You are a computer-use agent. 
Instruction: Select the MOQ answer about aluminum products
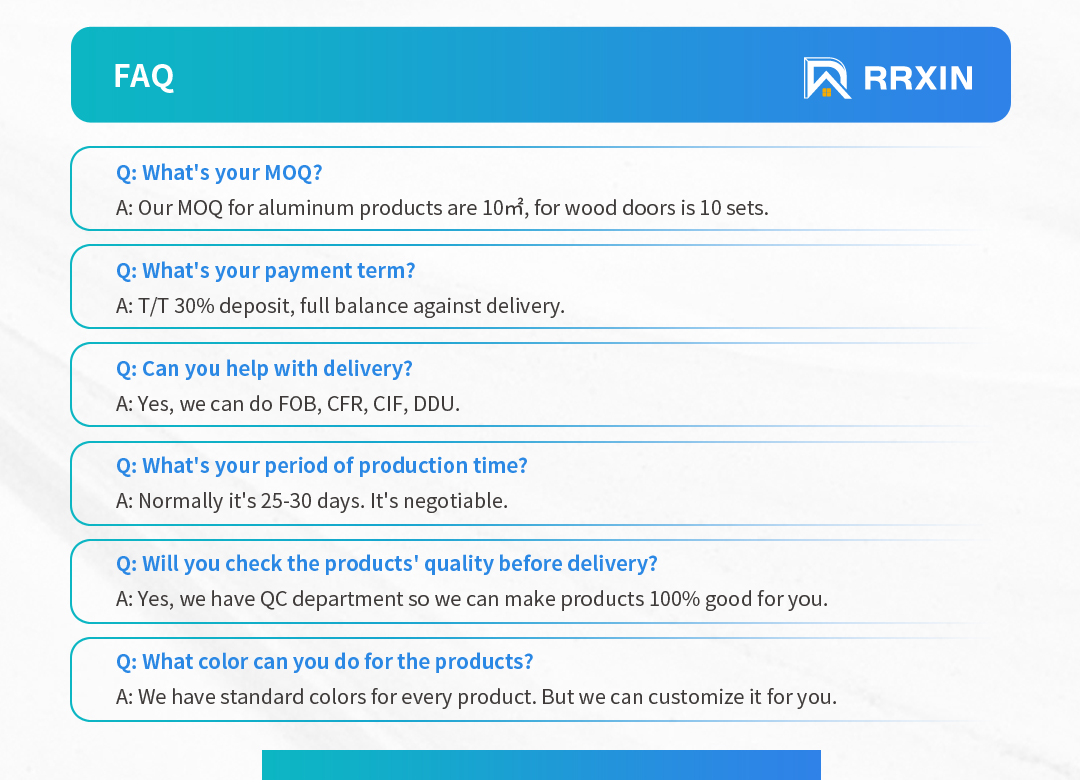[442, 207]
